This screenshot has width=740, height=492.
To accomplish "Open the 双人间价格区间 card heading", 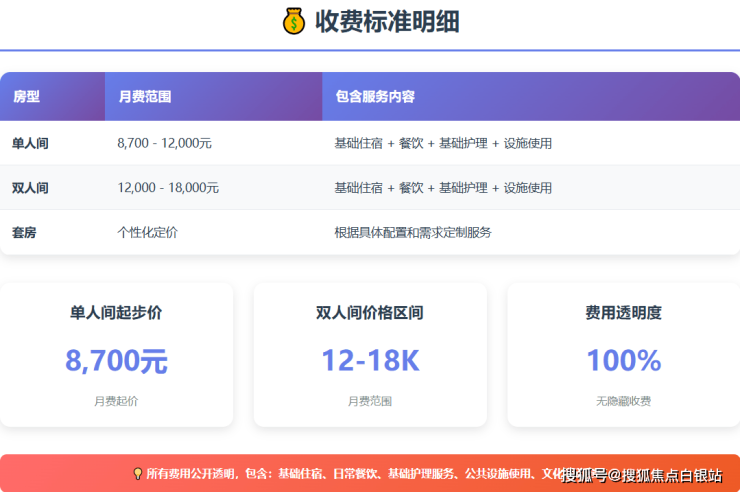I will tap(370, 313).
